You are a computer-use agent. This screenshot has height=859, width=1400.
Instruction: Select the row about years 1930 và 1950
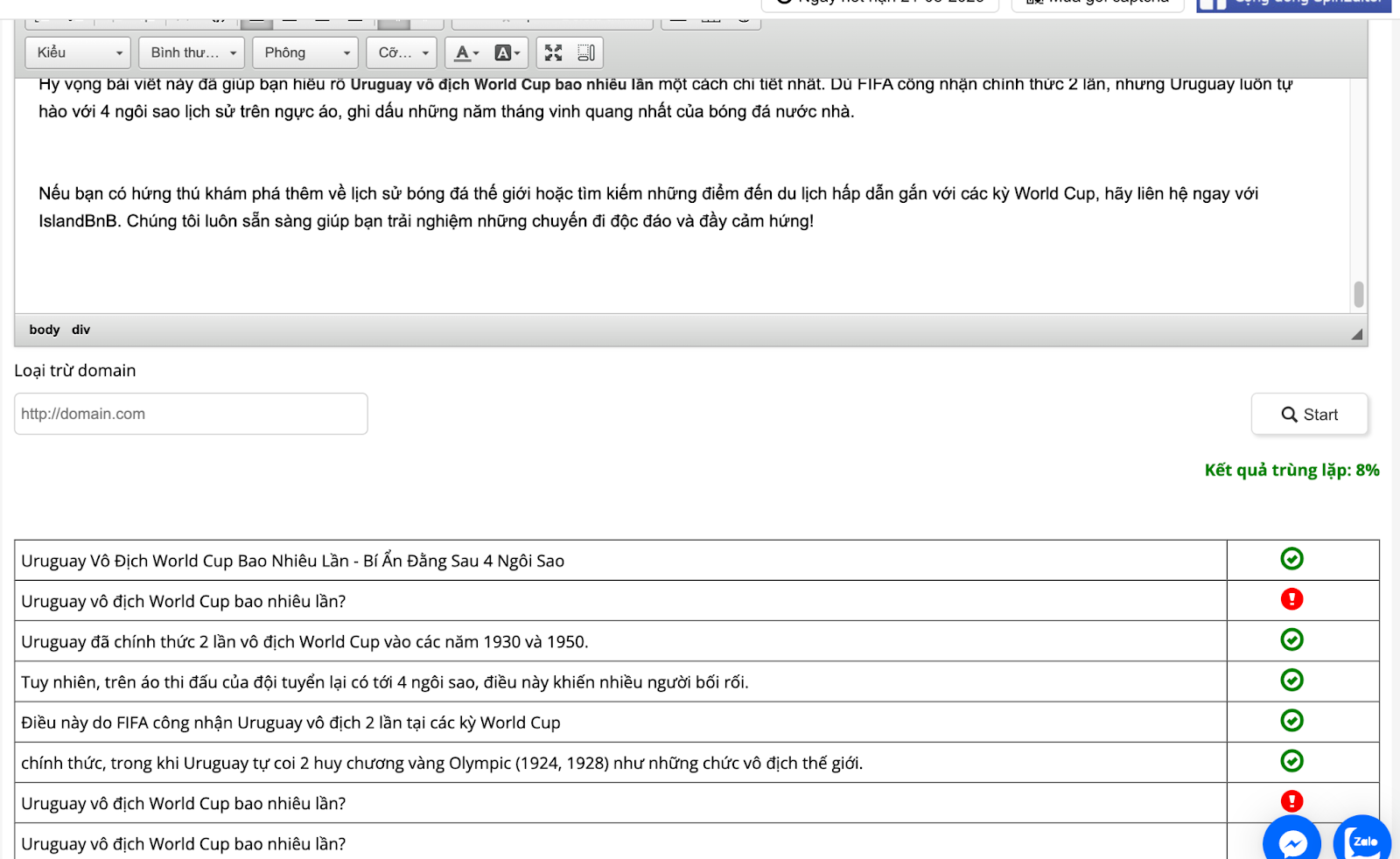[x=620, y=641]
